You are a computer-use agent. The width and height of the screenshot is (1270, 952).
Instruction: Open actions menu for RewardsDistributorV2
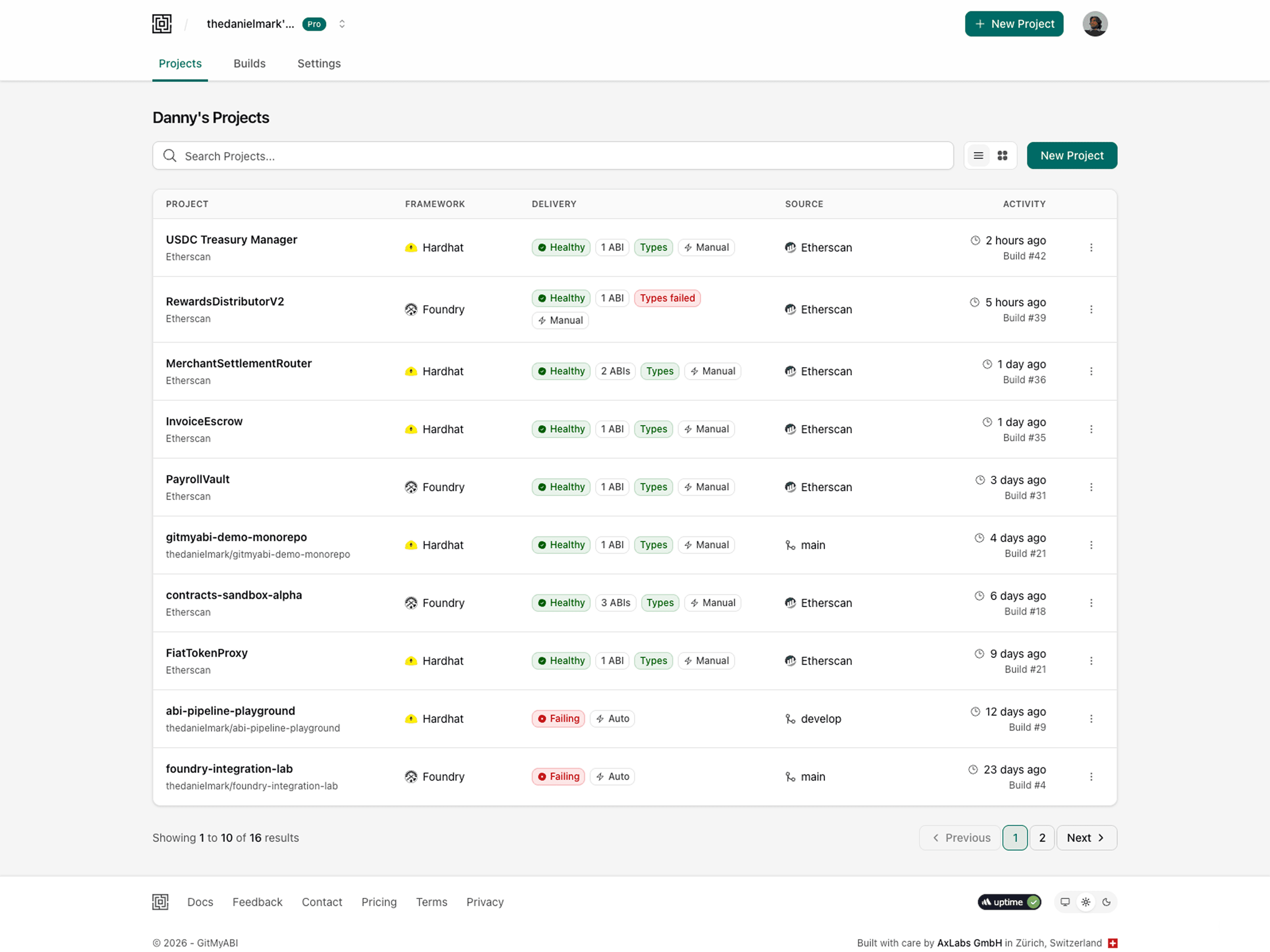pos(1091,309)
